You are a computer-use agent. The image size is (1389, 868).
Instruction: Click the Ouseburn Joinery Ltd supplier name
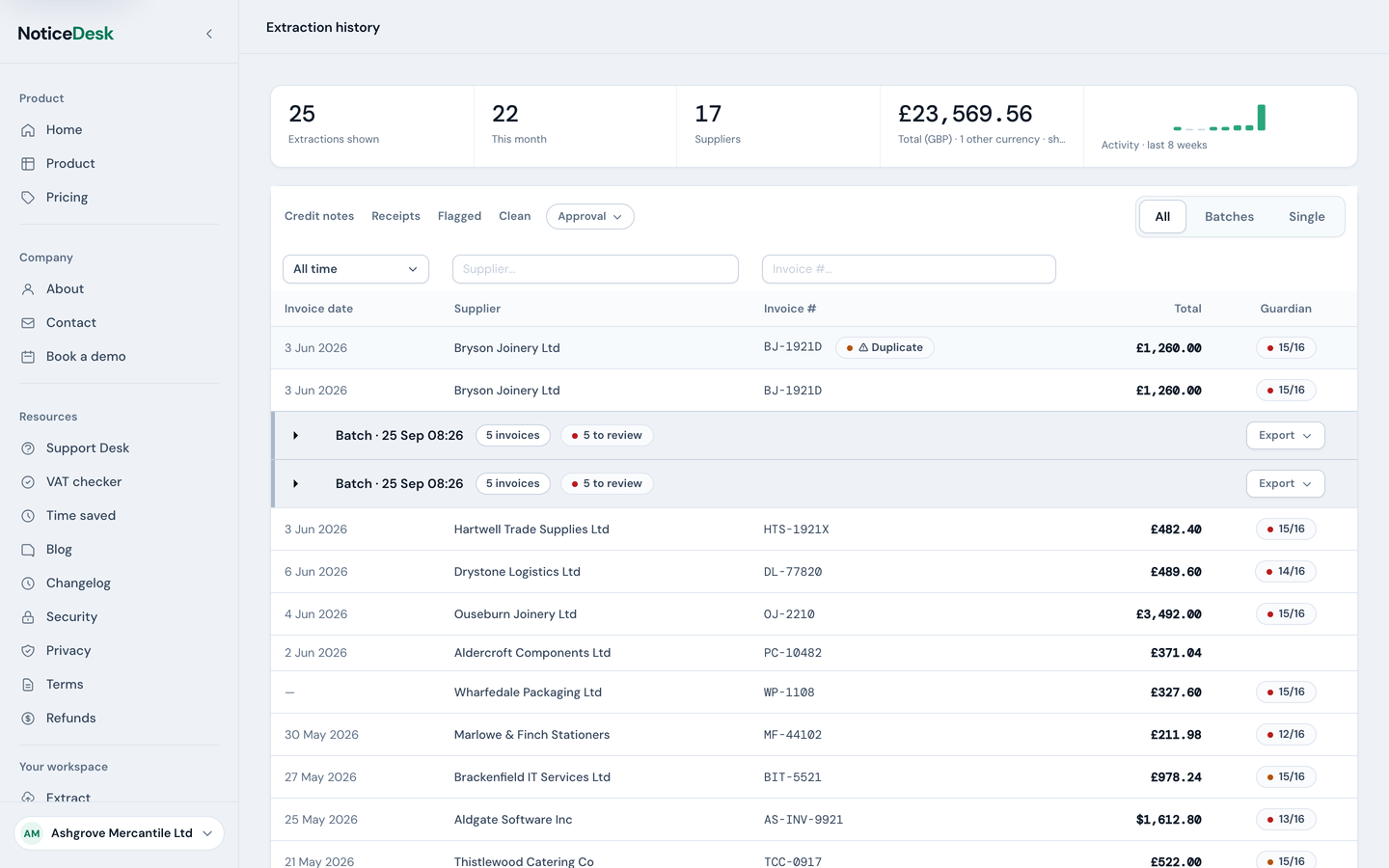515,614
